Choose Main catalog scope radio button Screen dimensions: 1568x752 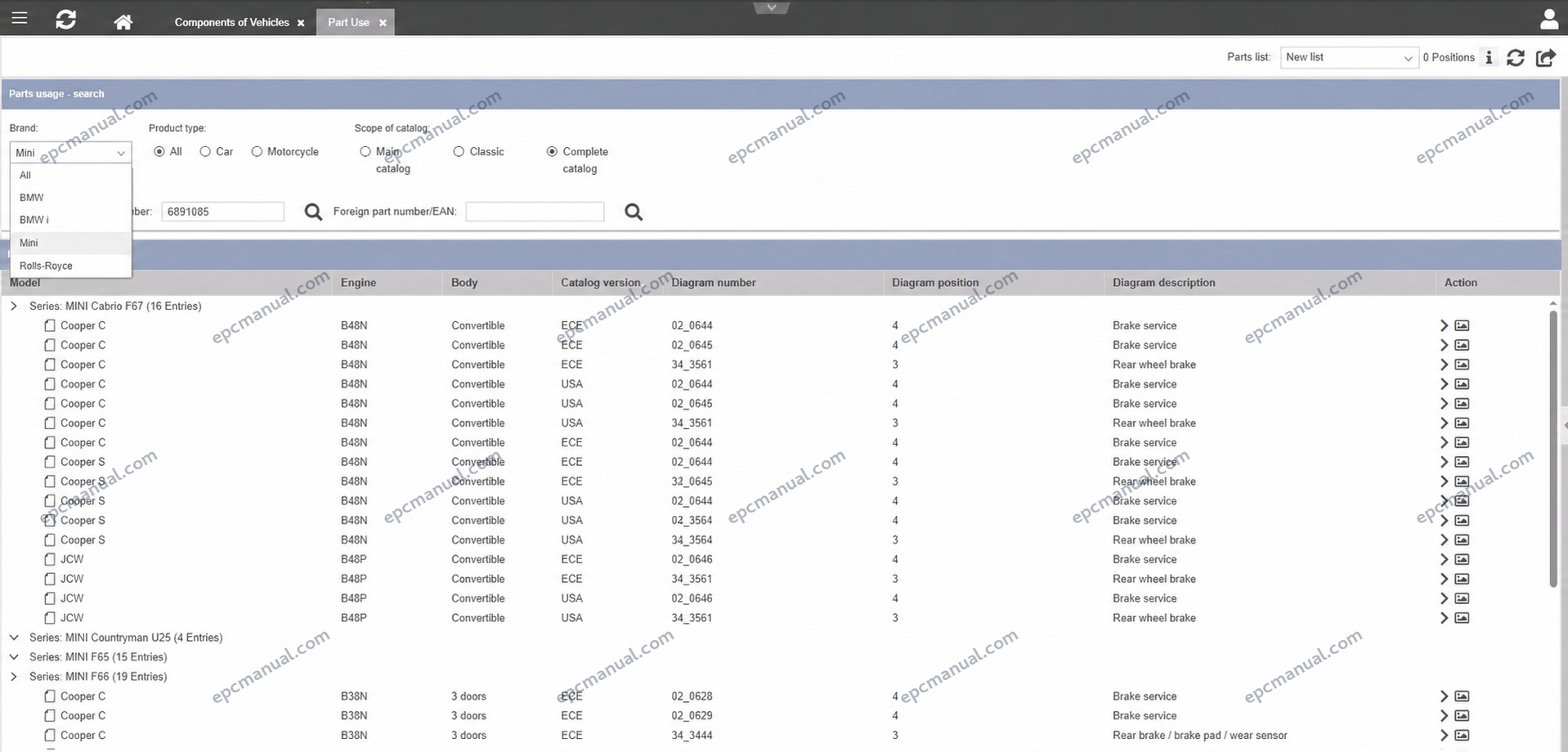365,152
